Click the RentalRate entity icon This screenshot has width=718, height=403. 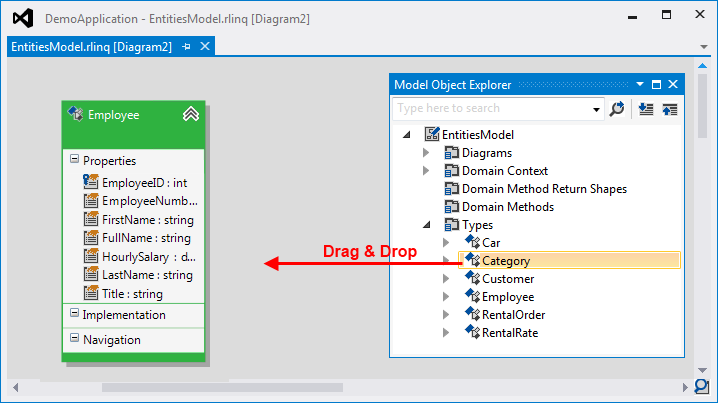[472, 332]
